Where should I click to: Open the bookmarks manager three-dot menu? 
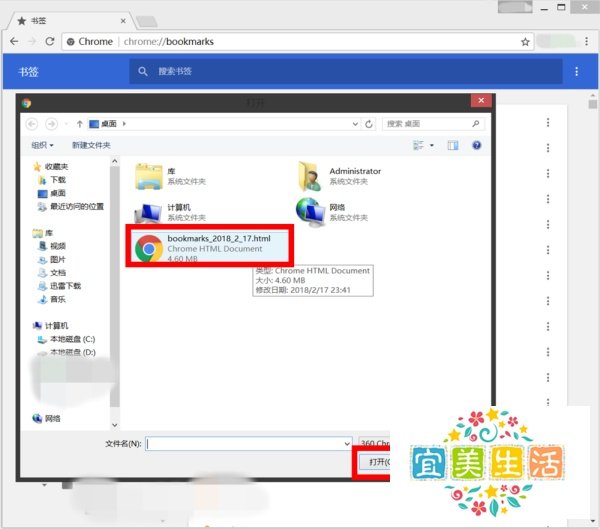[577, 72]
